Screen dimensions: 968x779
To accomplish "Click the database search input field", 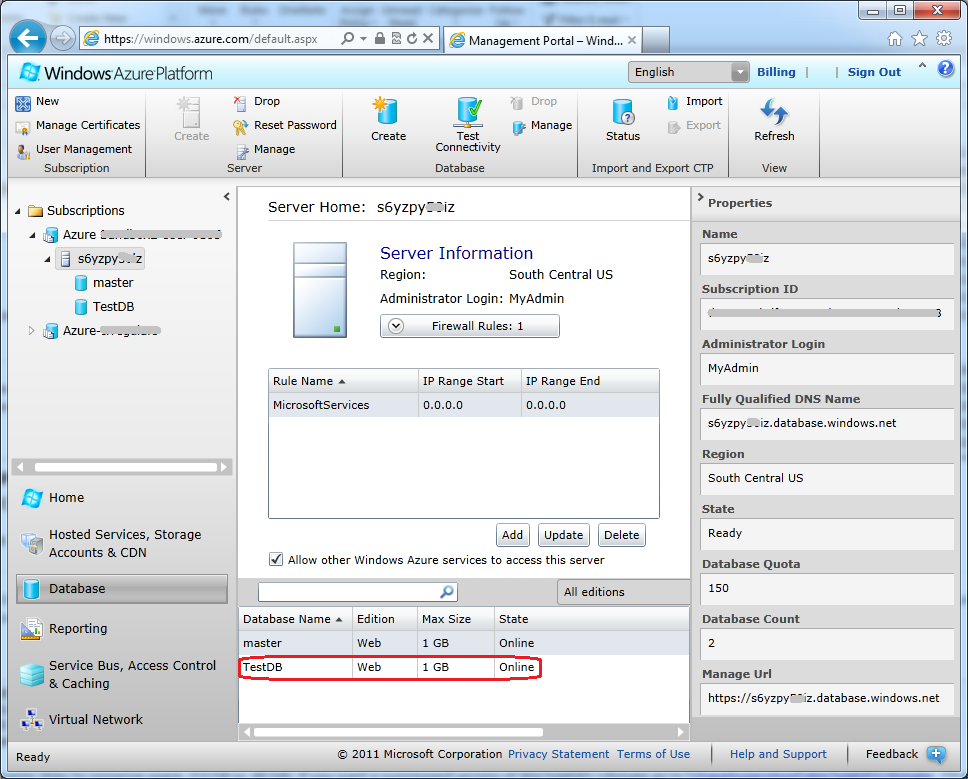I will 349,592.
